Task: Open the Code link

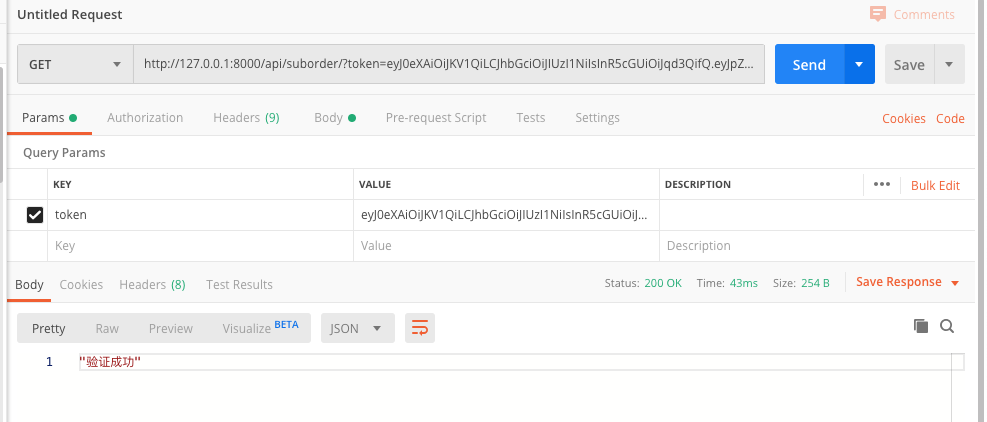Action: pyautogui.click(x=950, y=118)
